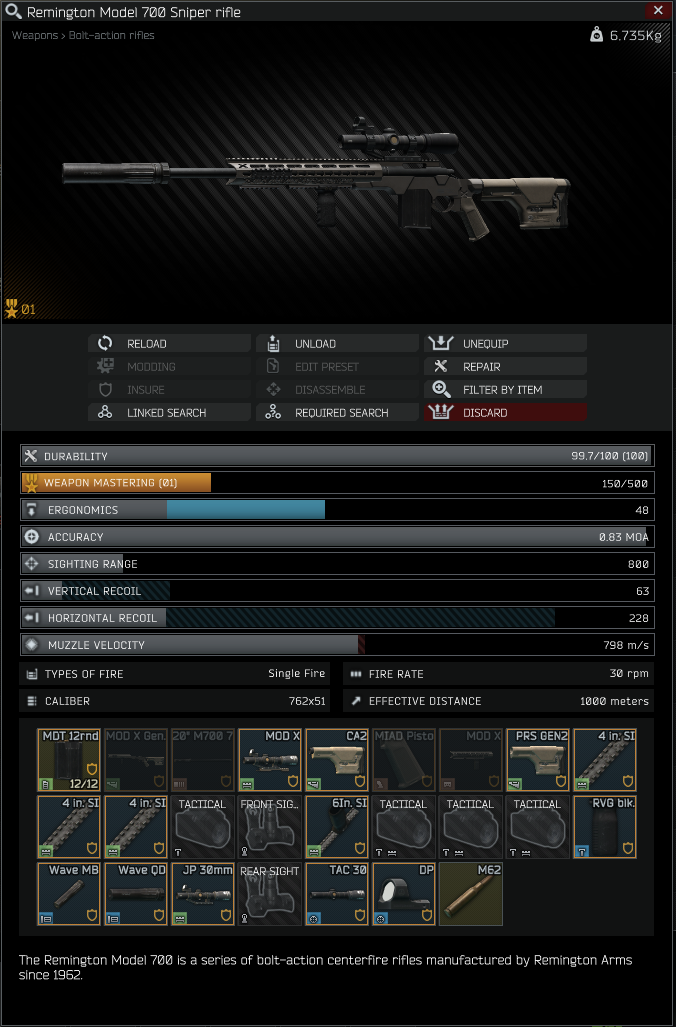The height and width of the screenshot is (1027, 676).
Task: Open the PRS GEN2 stock slot
Action: tap(538, 760)
